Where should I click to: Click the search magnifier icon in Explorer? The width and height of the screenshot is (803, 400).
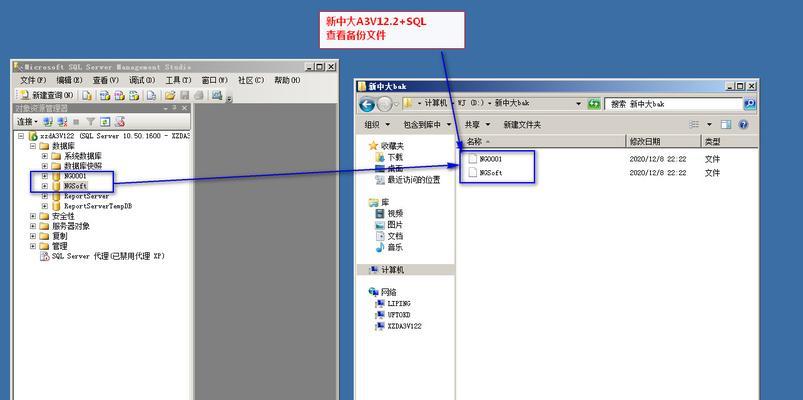pos(749,104)
